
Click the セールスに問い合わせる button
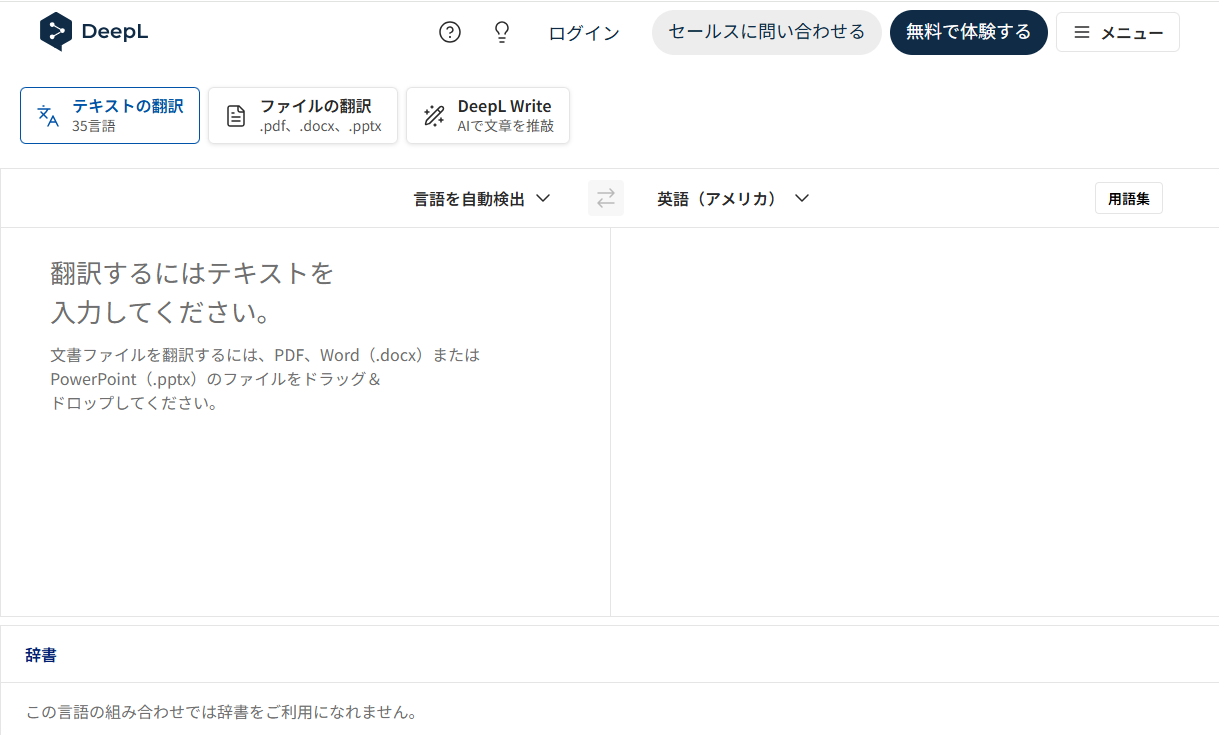pyautogui.click(x=766, y=31)
